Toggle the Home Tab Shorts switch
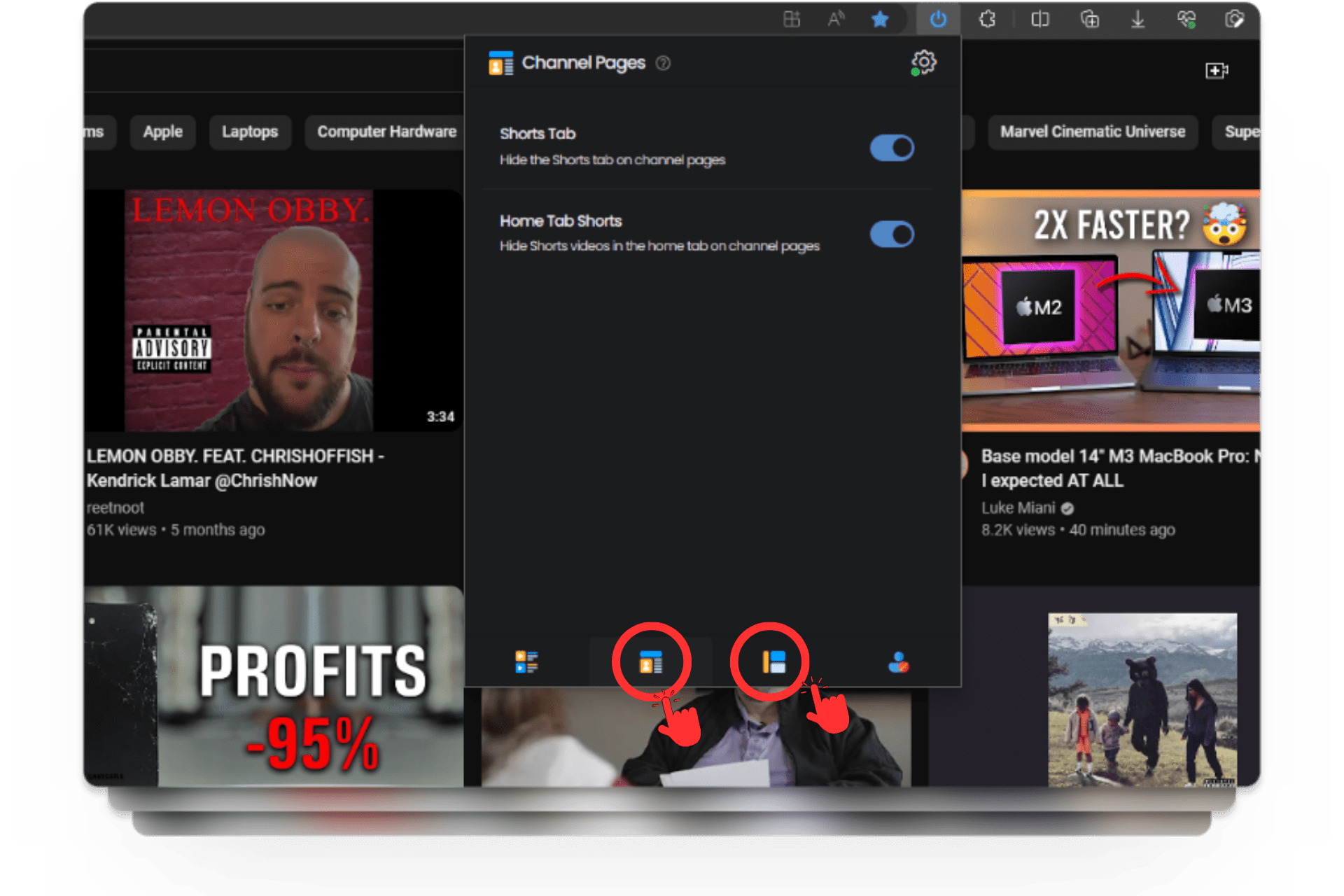This screenshot has height=896, width=1344. pyautogui.click(x=892, y=234)
